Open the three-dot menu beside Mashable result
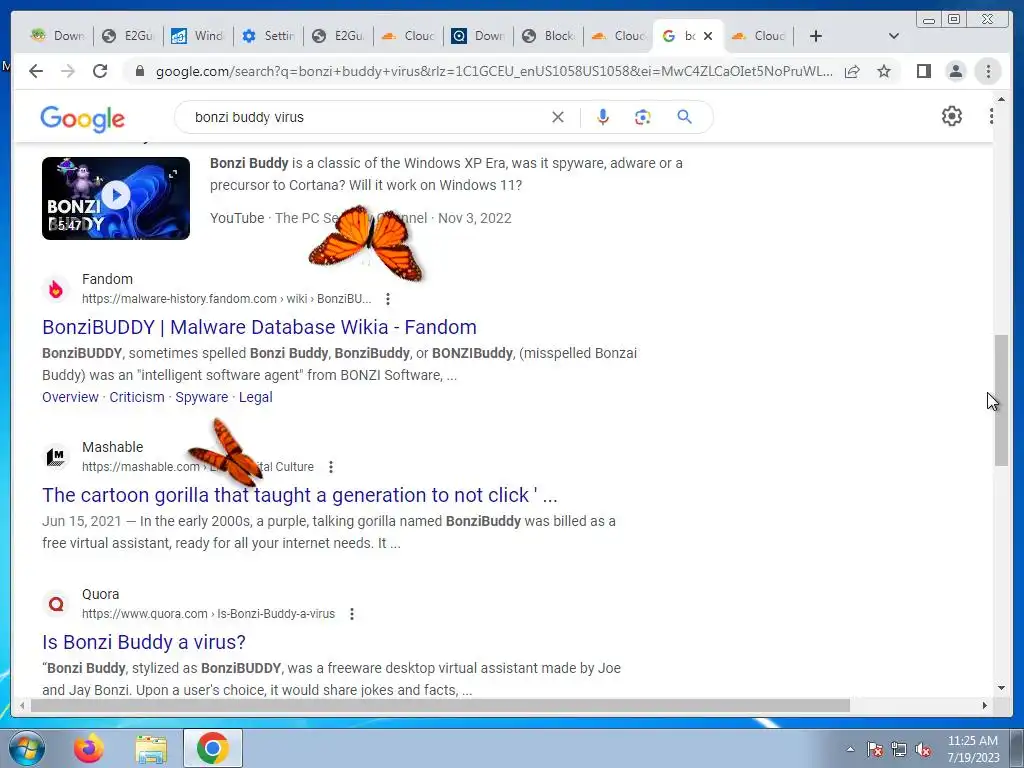 [331, 467]
